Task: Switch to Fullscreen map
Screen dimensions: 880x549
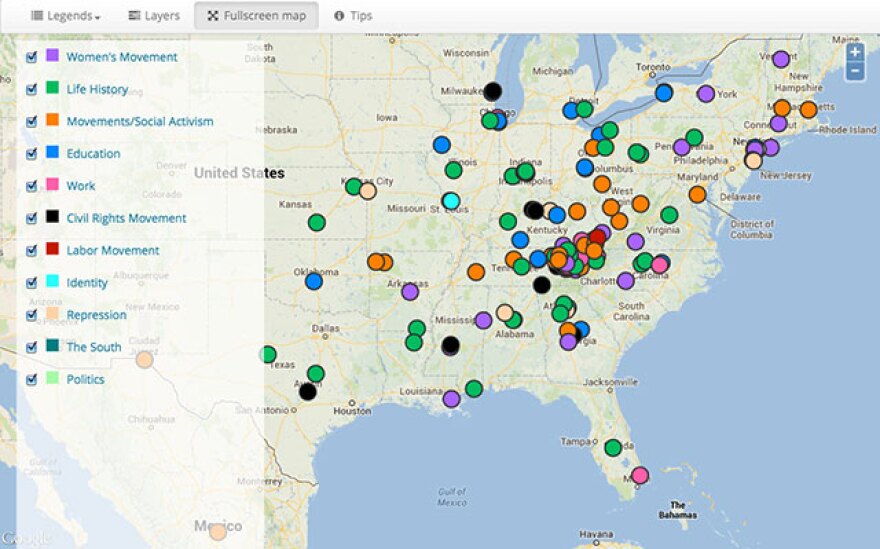Action: click(256, 16)
